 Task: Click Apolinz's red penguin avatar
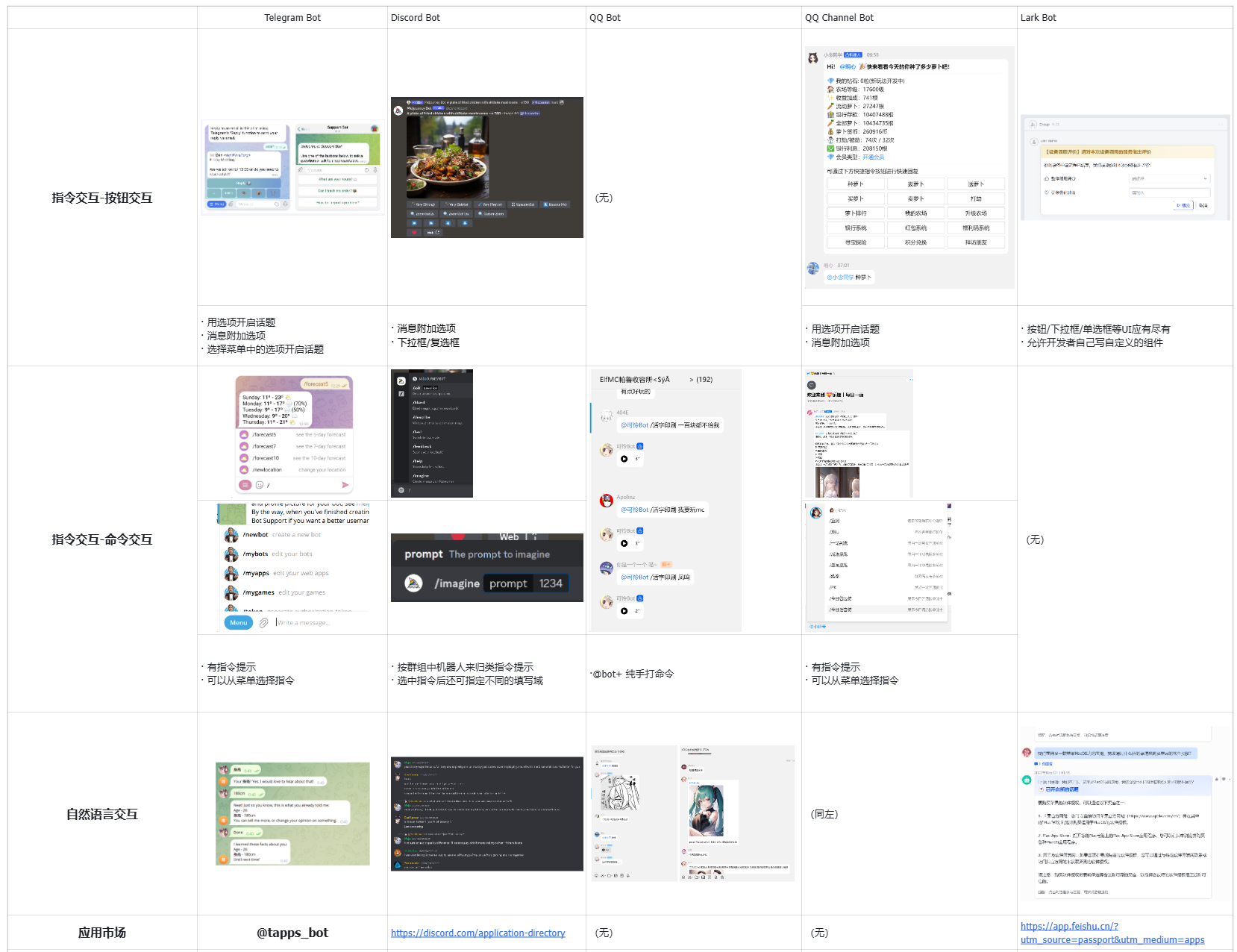(x=607, y=501)
